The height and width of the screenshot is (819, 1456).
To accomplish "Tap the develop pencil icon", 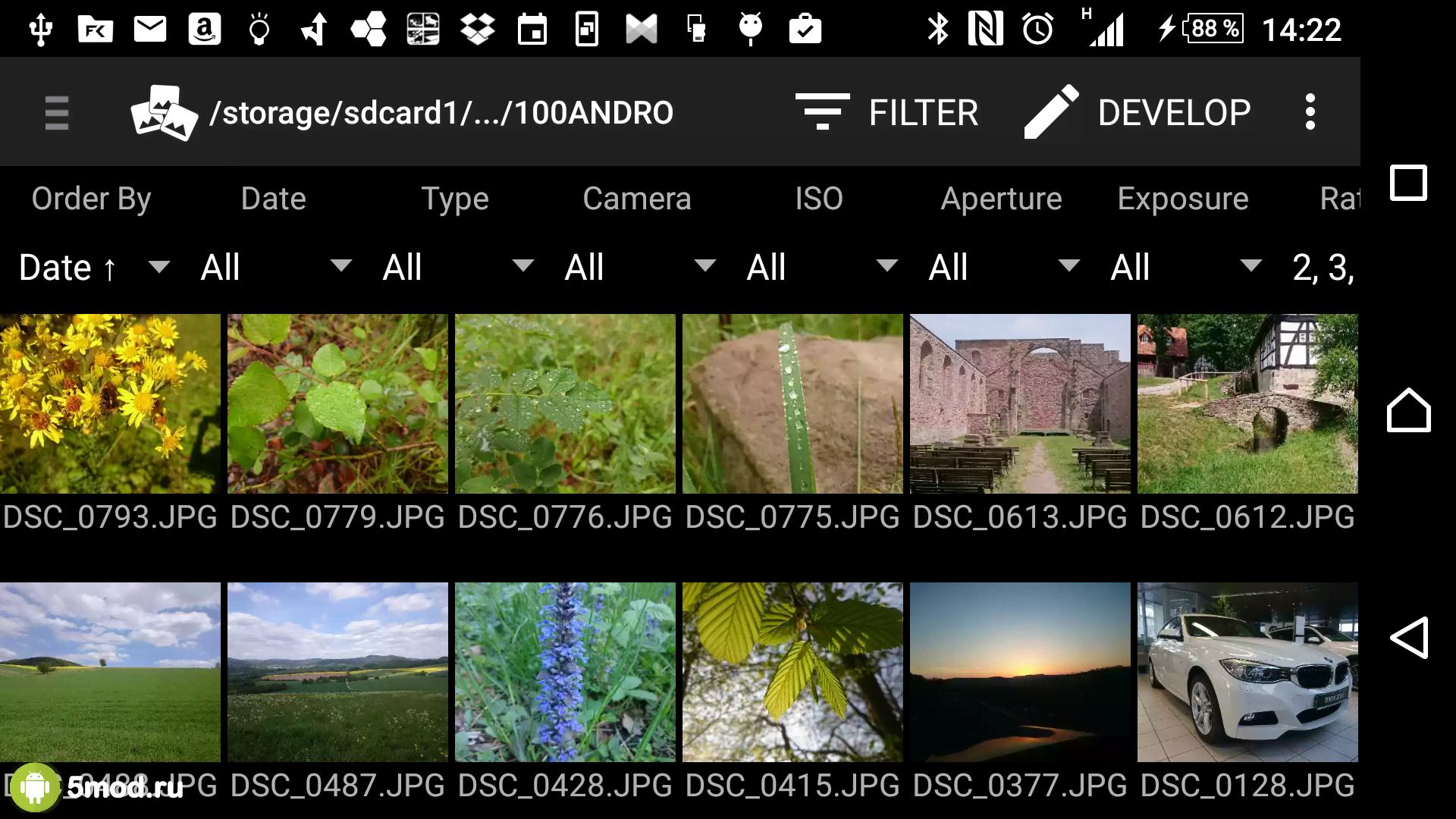I will click(x=1051, y=112).
